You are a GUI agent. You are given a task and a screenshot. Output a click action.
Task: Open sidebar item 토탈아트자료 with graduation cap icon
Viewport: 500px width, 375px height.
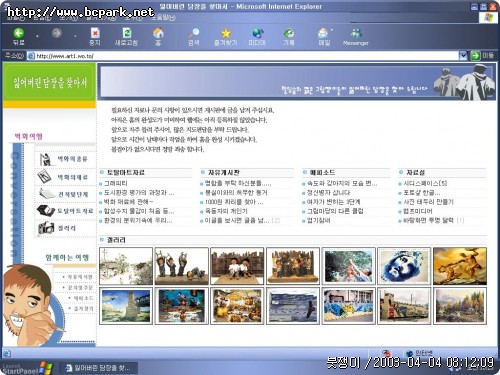click(x=65, y=211)
